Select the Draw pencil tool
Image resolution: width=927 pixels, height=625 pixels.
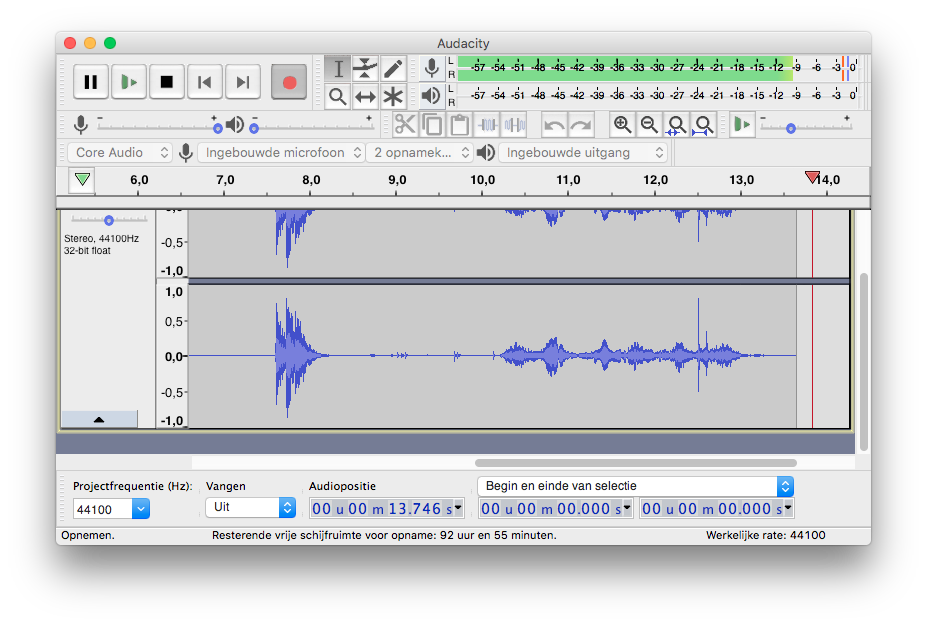393,68
